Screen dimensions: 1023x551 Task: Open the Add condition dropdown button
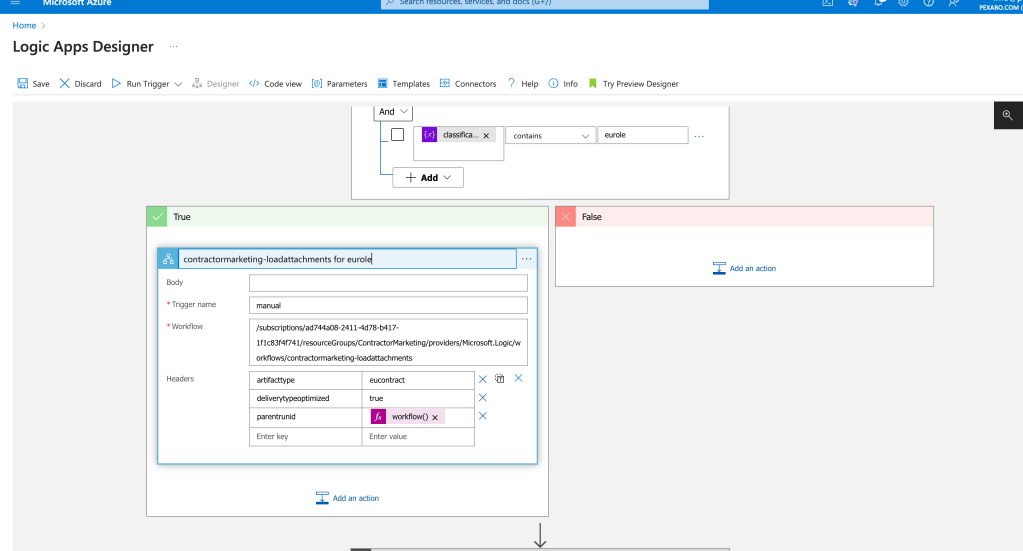[x=428, y=177]
